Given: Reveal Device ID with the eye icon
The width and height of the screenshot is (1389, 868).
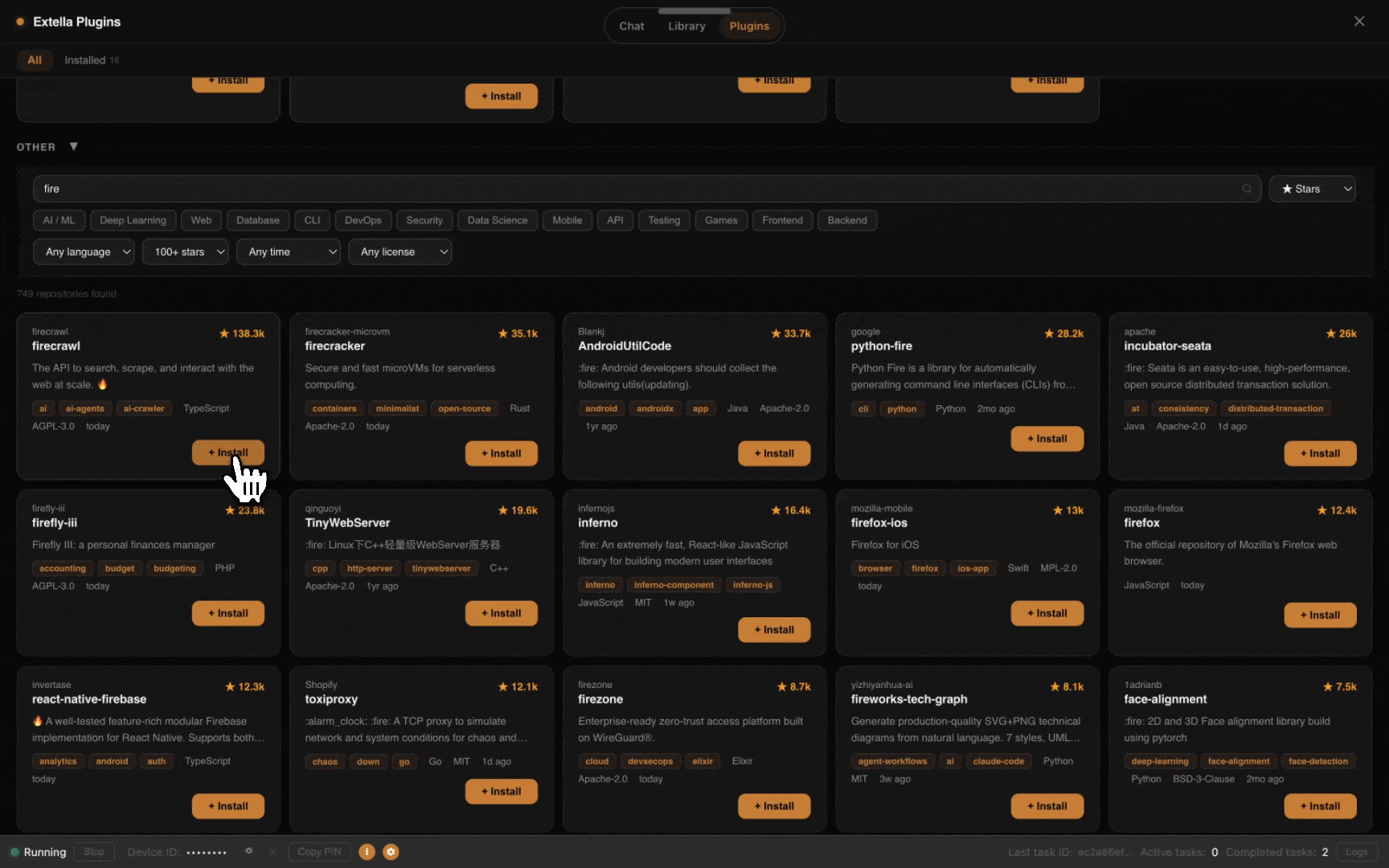Looking at the screenshot, I should click(249, 851).
